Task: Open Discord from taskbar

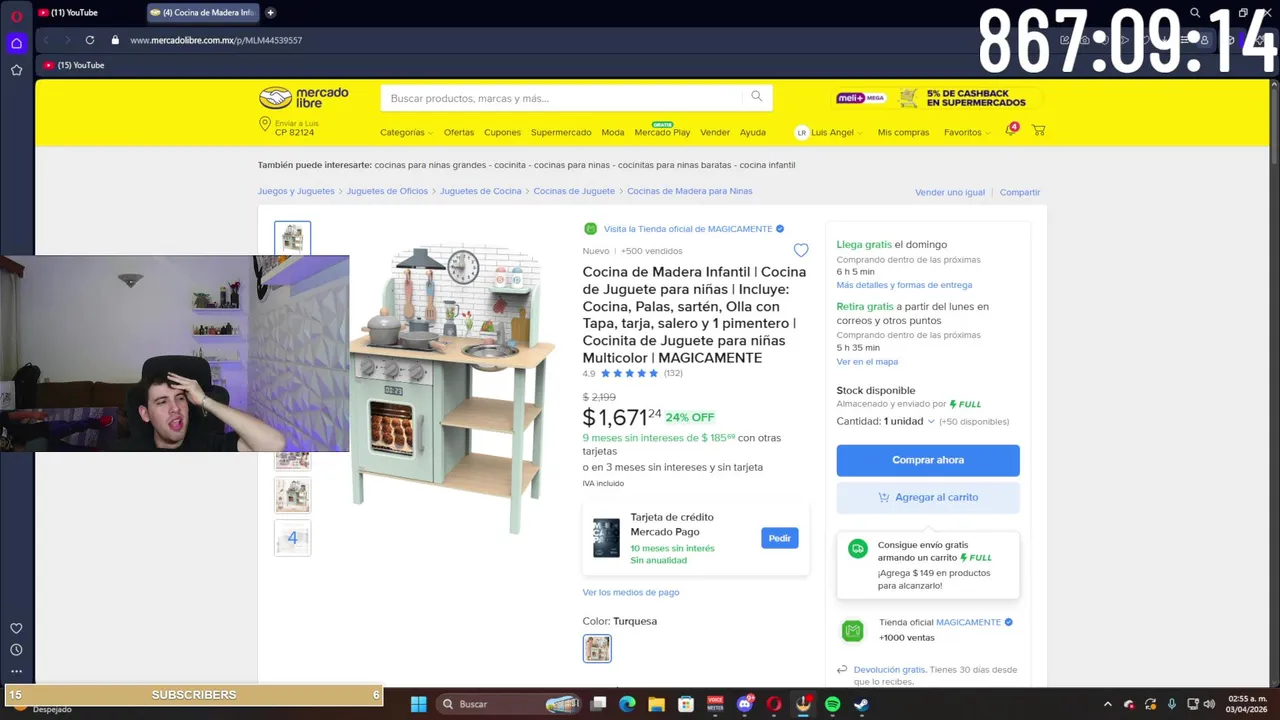Action: coord(744,704)
